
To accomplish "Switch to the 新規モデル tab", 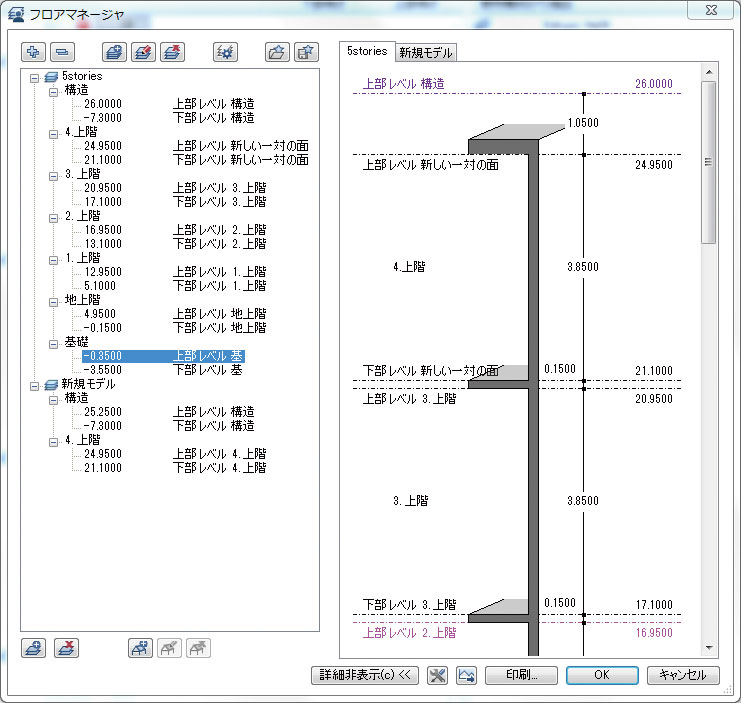I will pos(426,52).
